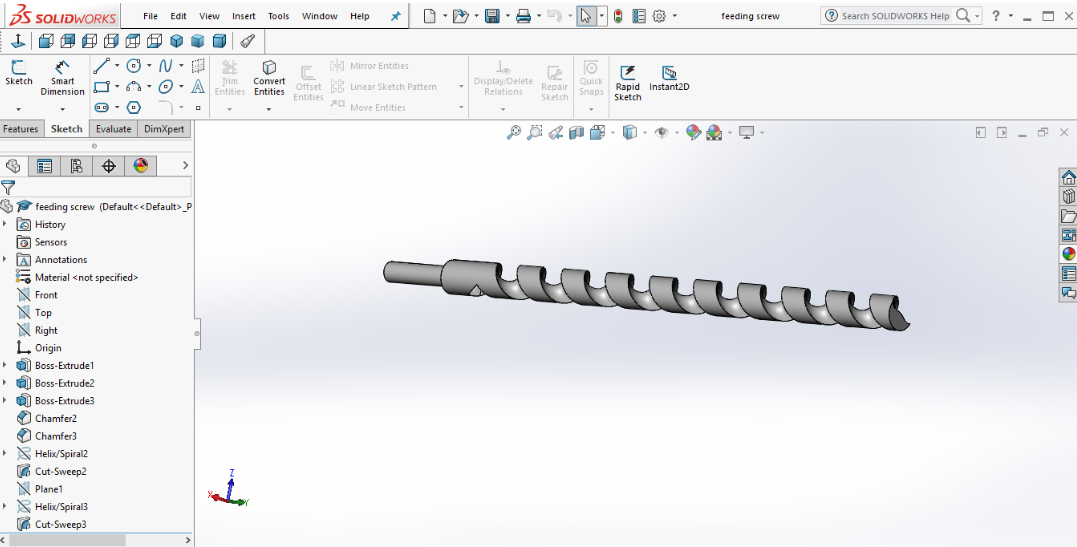Open the Options gear icon
This screenshot has height=547, width=1077.
[x=659, y=16]
